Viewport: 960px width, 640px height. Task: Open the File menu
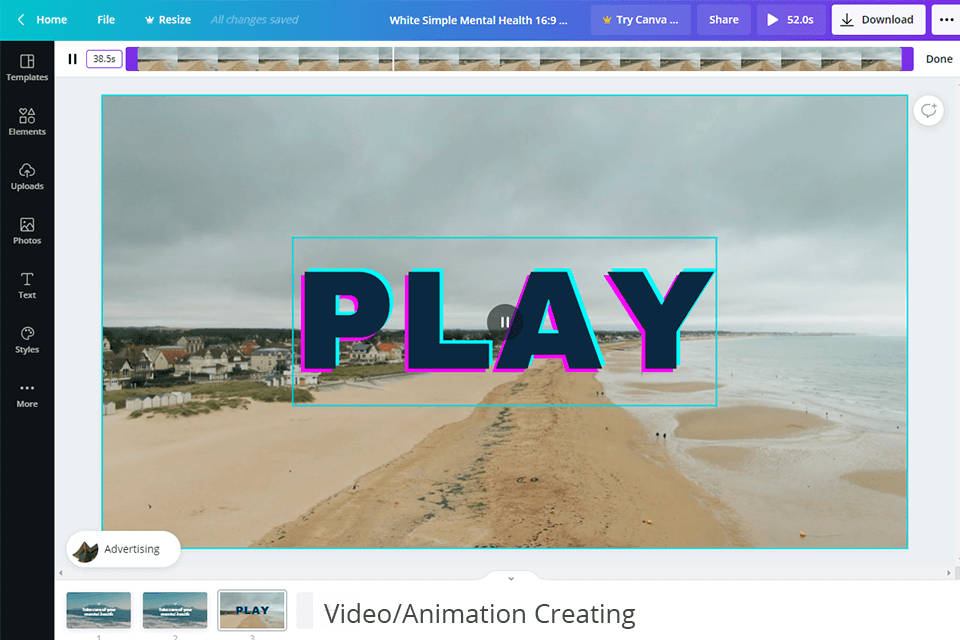click(x=106, y=20)
